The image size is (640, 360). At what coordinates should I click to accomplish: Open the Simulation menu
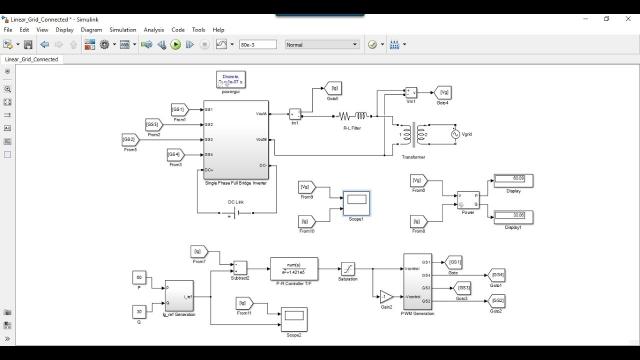point(123,30)
